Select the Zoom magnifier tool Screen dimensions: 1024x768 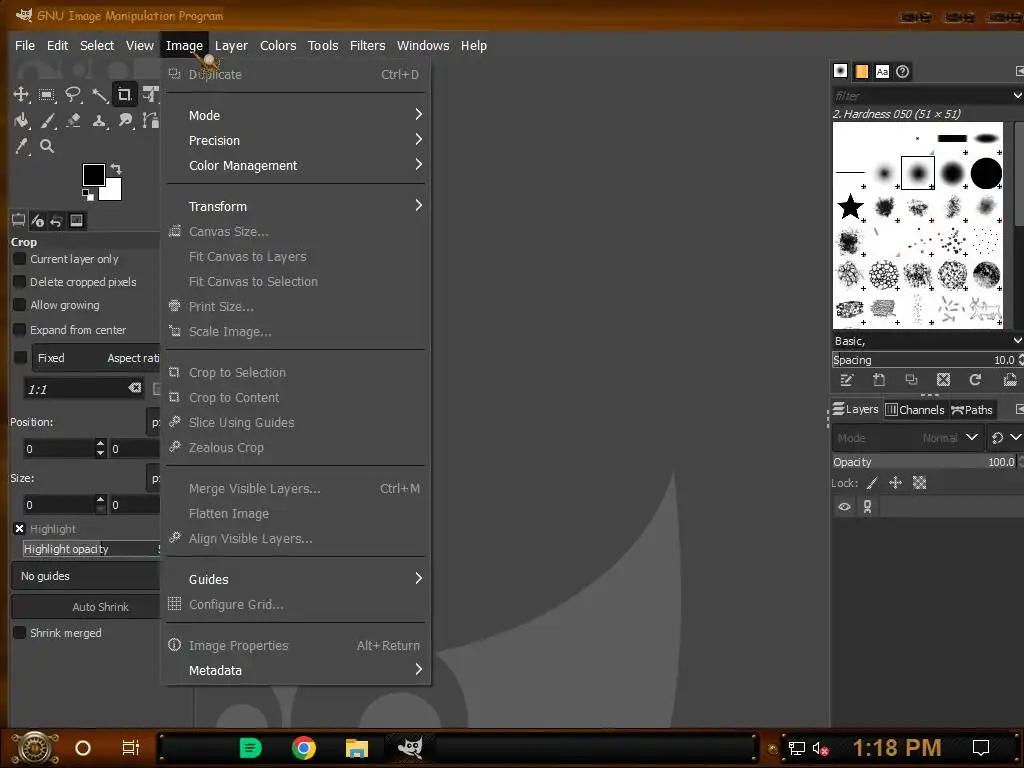tap(47, 146)
